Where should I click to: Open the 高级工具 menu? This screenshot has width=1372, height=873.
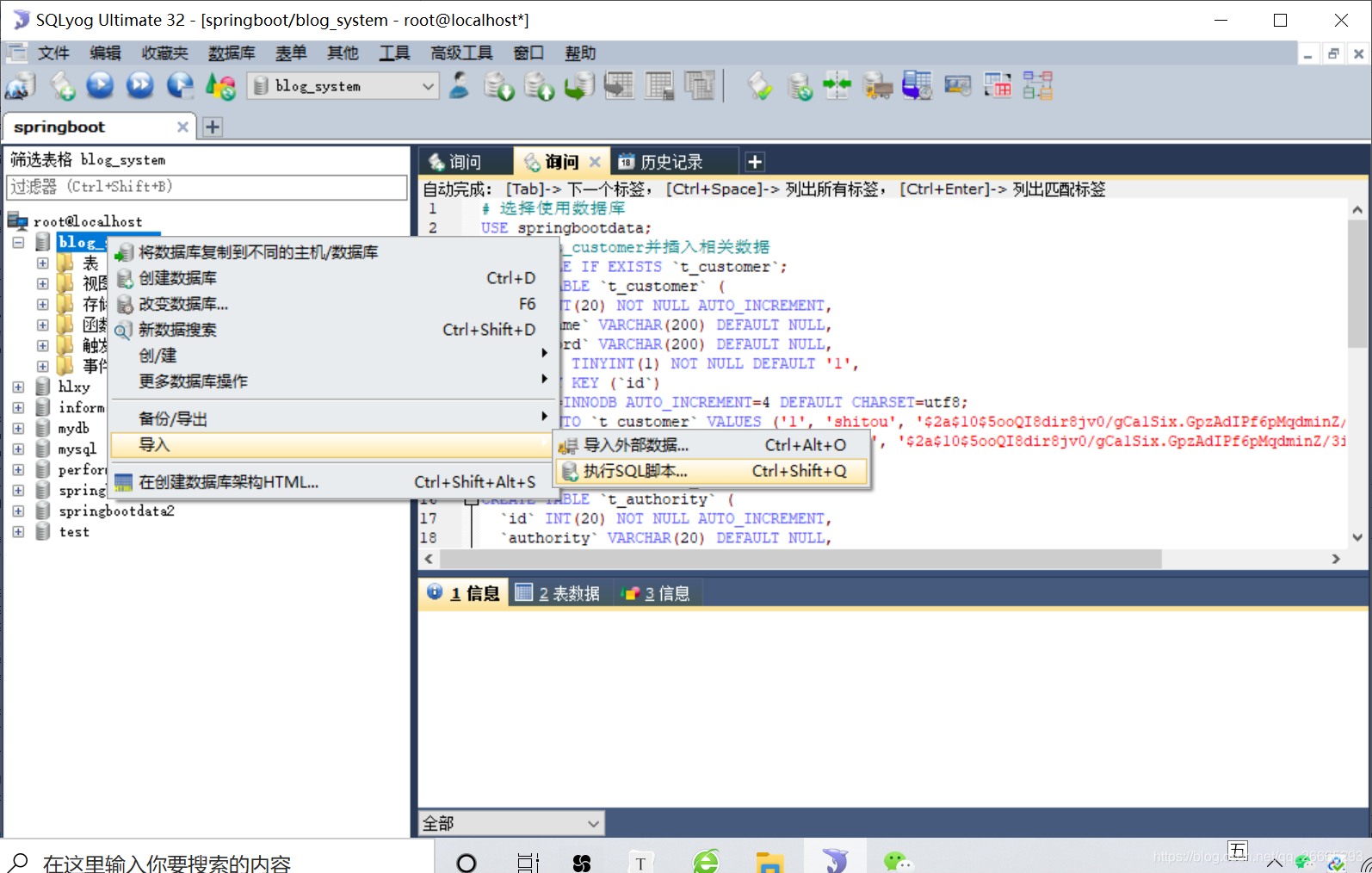(x=461, y=53)
